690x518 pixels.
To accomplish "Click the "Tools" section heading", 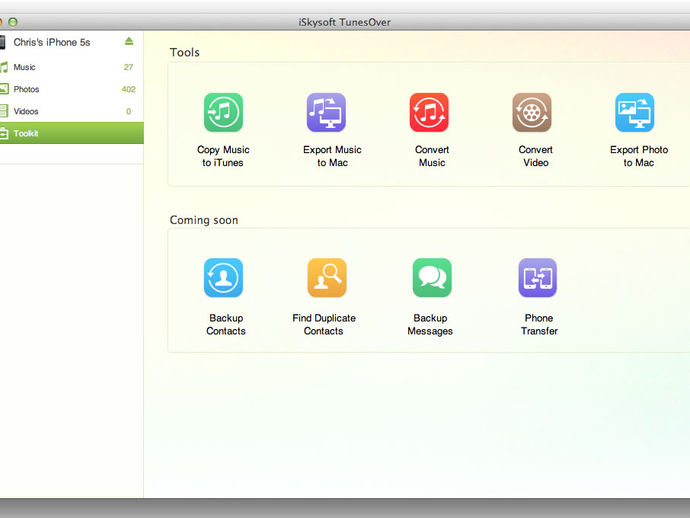I will coord(185,52).
